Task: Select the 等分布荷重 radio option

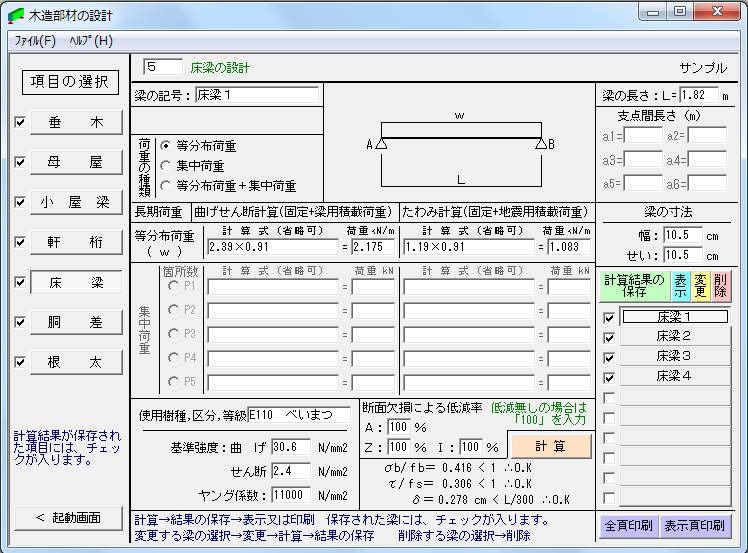Action: (166, 144)
